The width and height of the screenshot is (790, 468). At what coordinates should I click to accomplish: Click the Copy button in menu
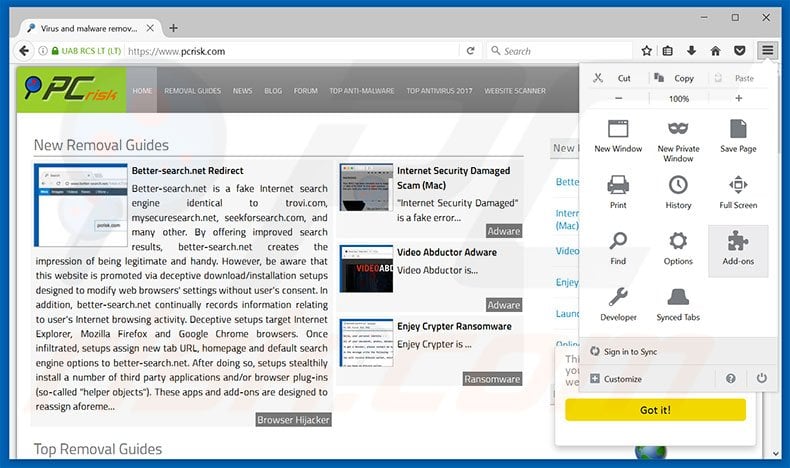(678, 78)
